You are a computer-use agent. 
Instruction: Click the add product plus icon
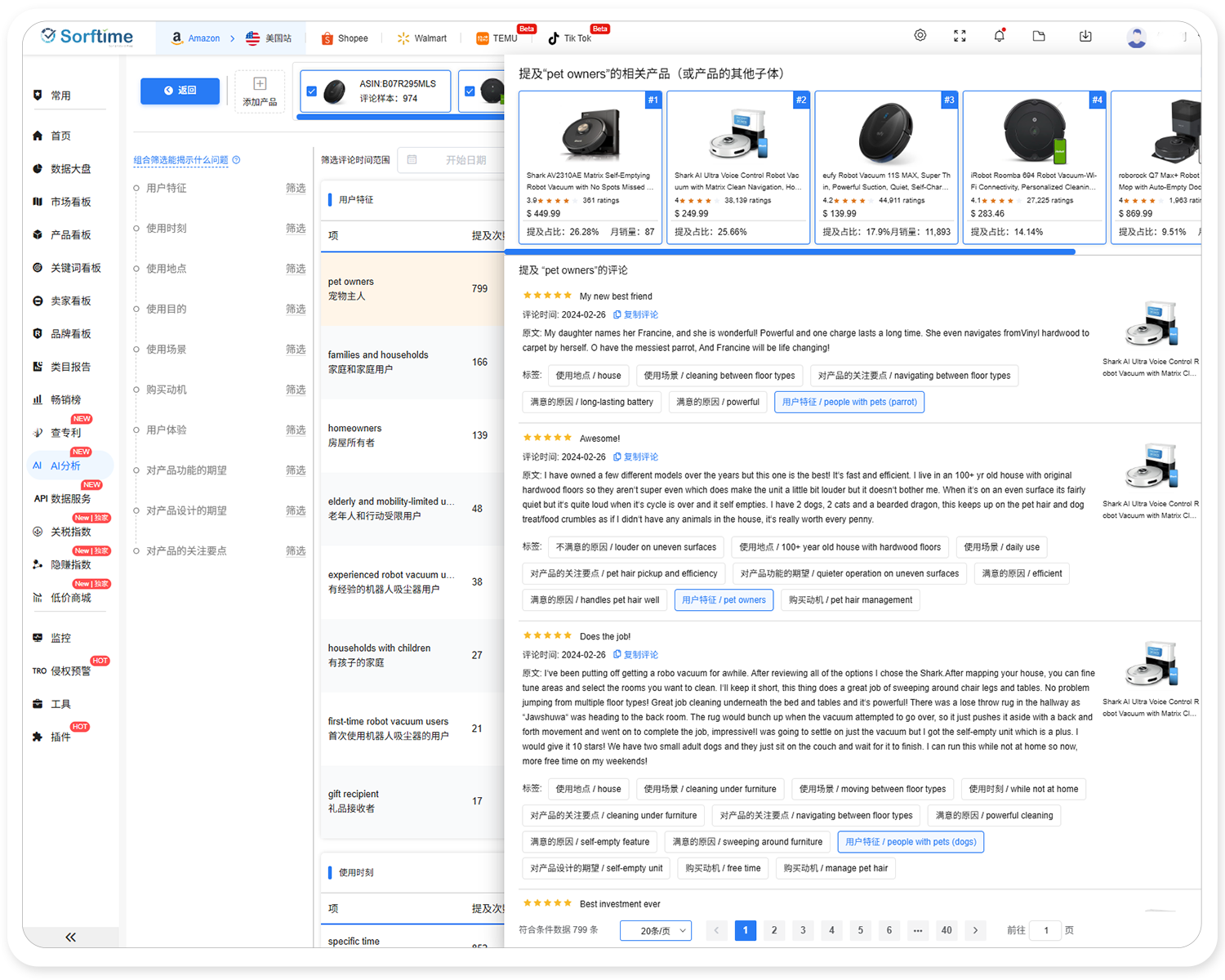point(260,84)
